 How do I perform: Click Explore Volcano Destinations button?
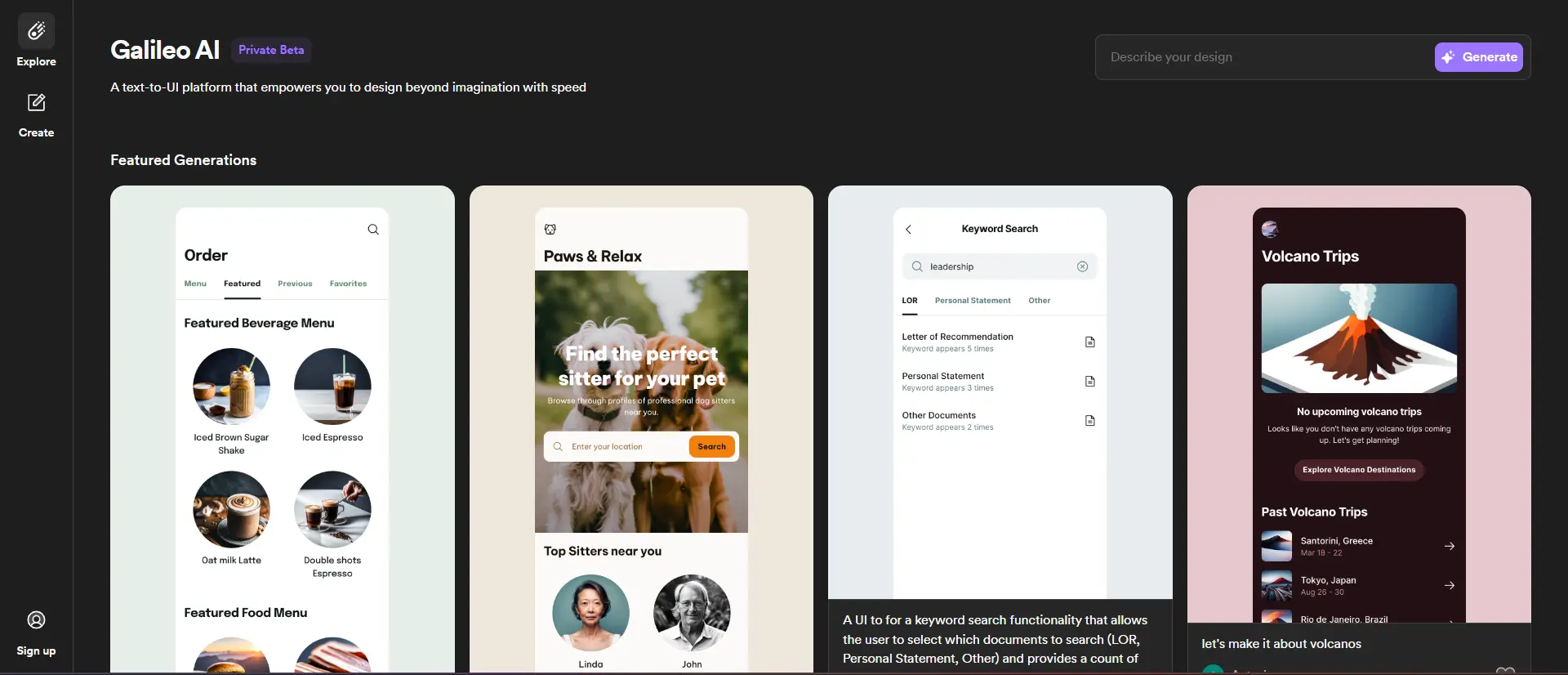1359,470
